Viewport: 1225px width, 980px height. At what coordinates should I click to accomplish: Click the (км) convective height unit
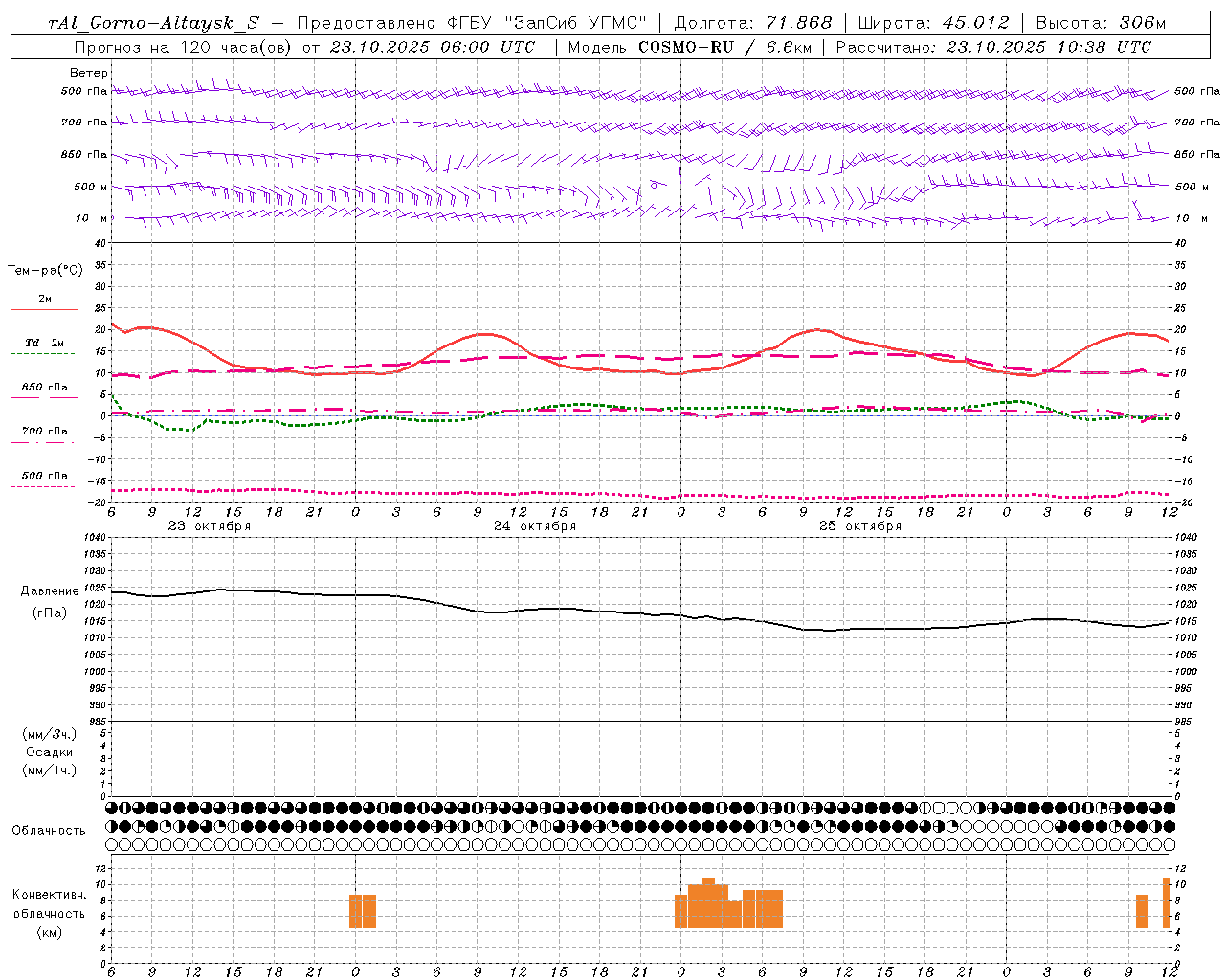tap(50, 931)
